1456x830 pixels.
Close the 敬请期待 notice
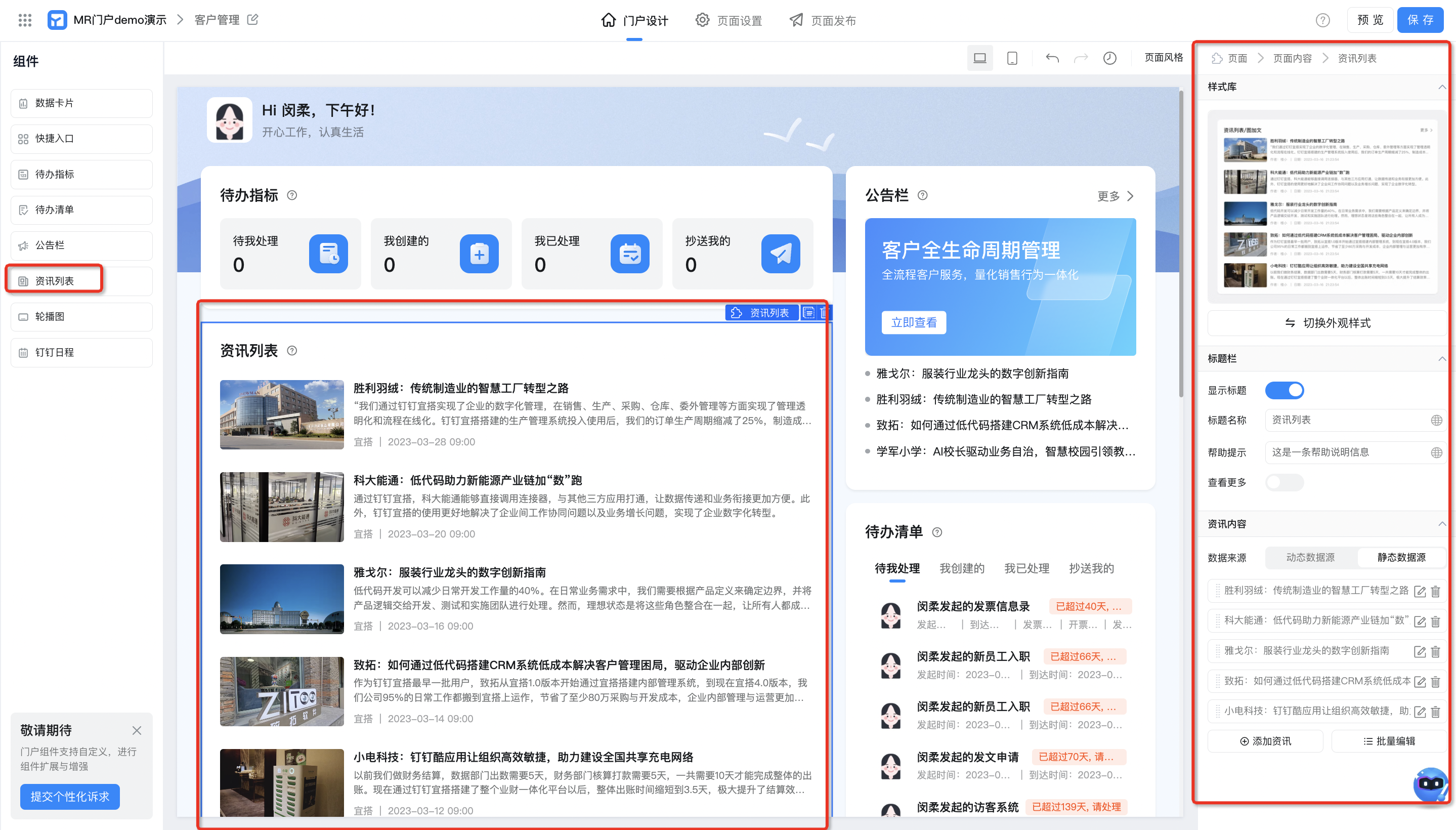point(136,731)
